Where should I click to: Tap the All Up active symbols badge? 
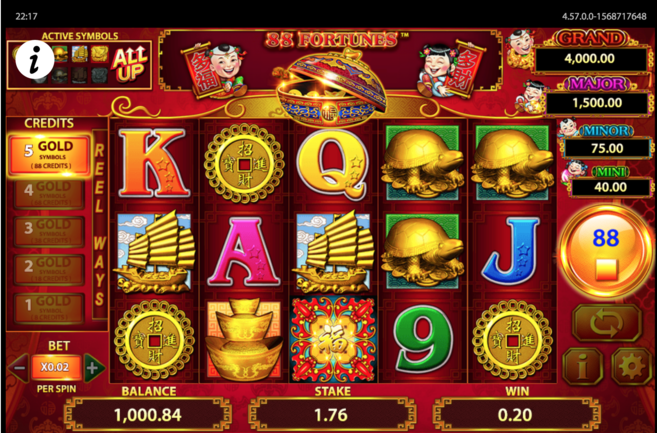click(129, 64)
